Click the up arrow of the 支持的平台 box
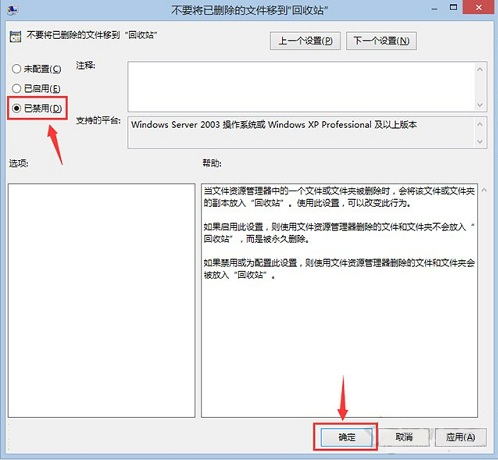Image resolution: width=498 pixels, height=460 pixels. pos(480,124)
